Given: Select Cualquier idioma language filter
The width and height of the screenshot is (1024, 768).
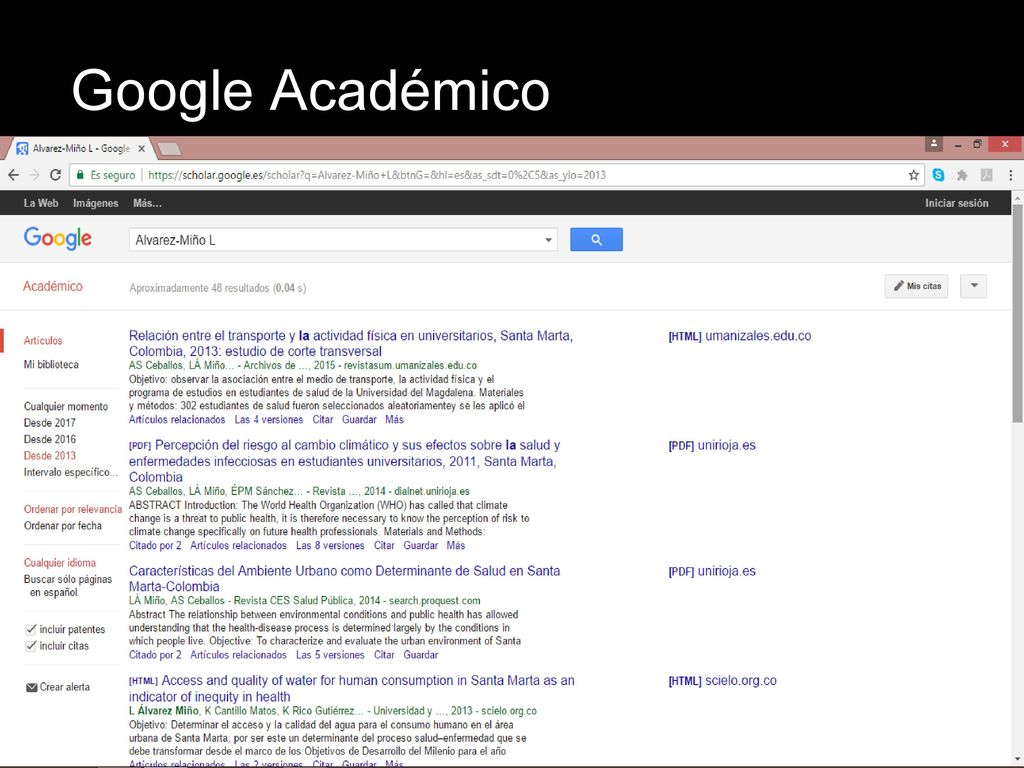Looking at the screenshot, I should (x=59, y=563).
